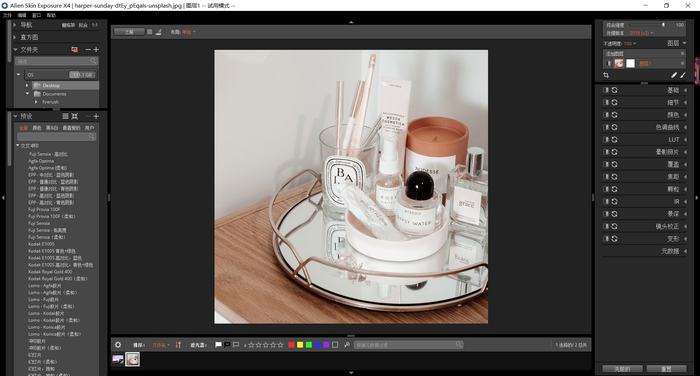The height and width of the screenshot is (376, 700).
Task: Click the icon right of the grid icon in top toolbar
Action: tap(158, 32)
